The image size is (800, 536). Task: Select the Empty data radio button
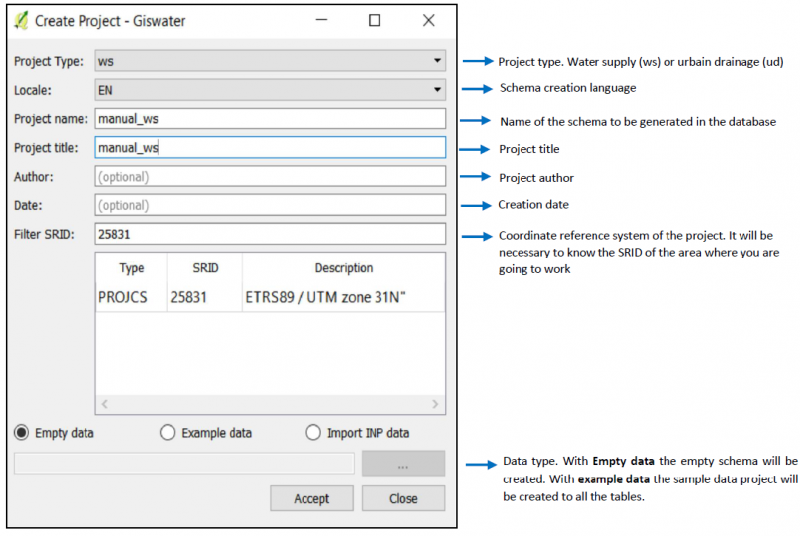click(x=22, y=433)
